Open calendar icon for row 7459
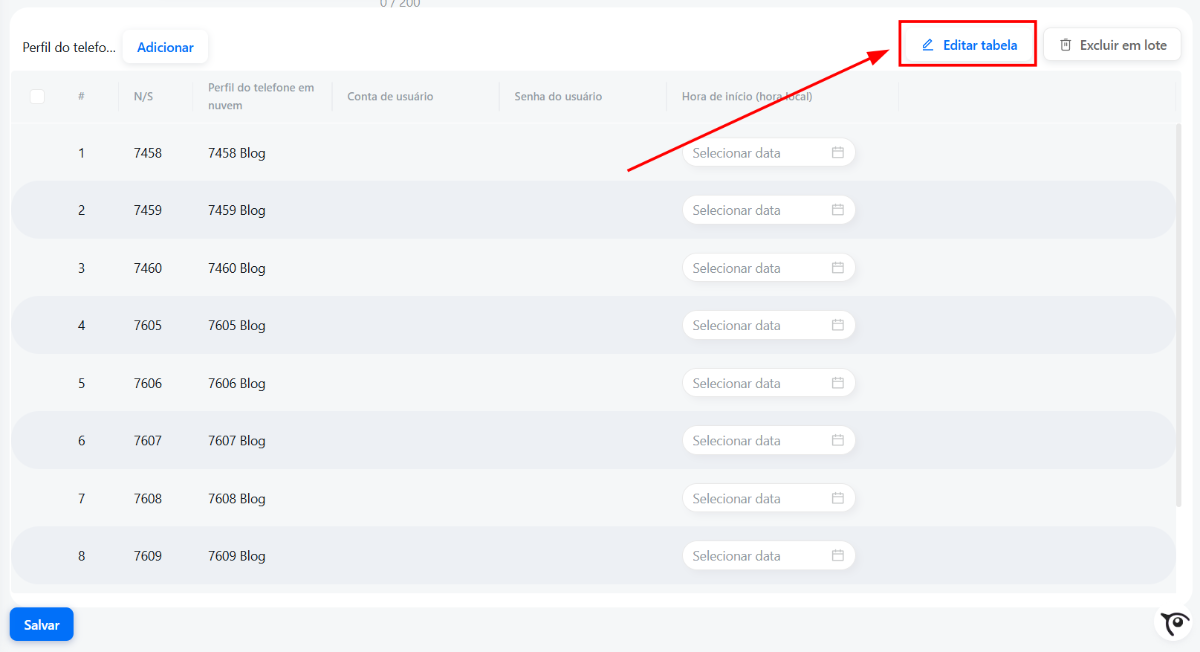 click(x=838, y=210)
